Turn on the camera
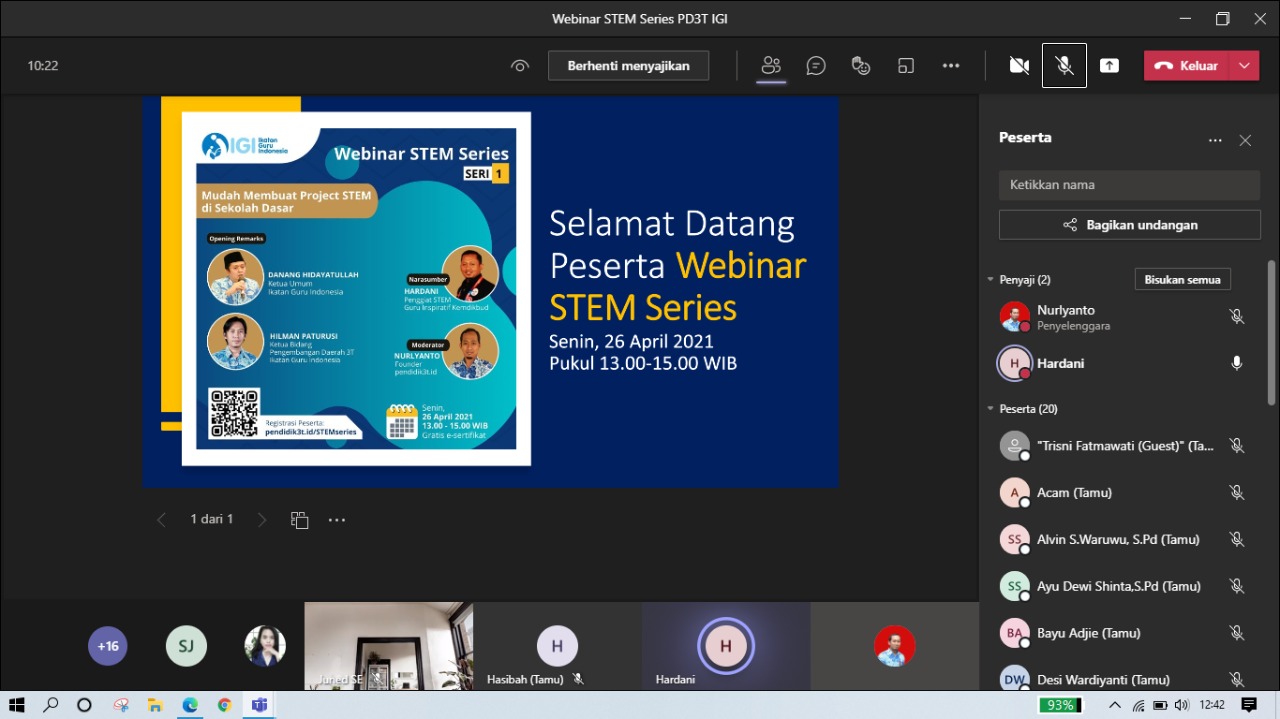 1019,66
